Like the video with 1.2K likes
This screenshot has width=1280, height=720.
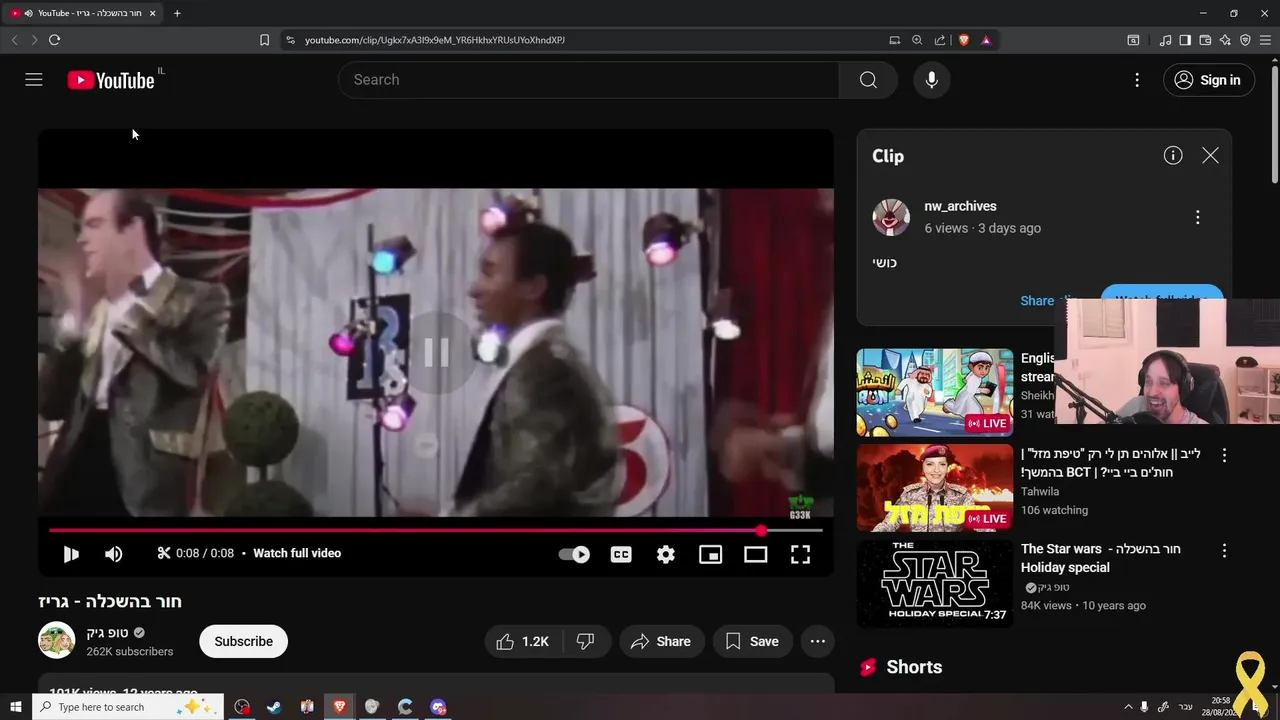coord(523,641)
